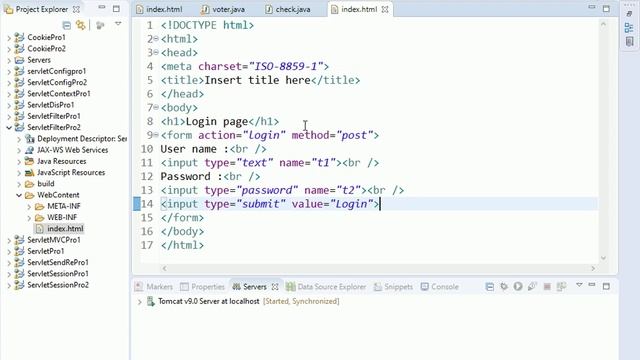Start the server in debug mode
This screenshot has width=640, height=360.
click(504, 287)
